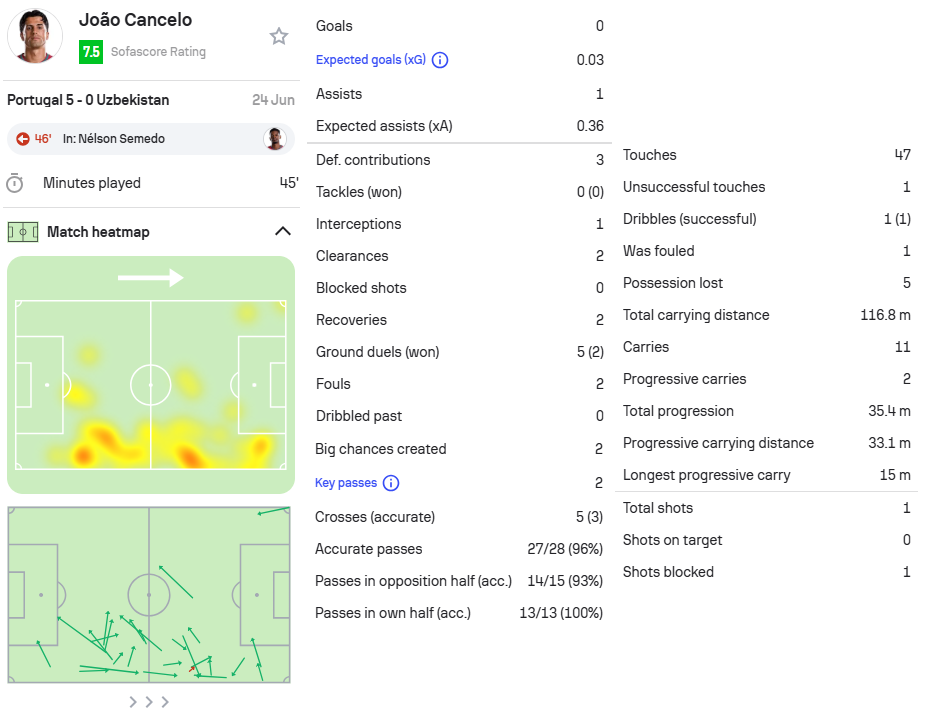Image resolution: width=925 pixels, height=716 pixels.
Task: Collapse the Match heatmap section
Action: (283, 231)
